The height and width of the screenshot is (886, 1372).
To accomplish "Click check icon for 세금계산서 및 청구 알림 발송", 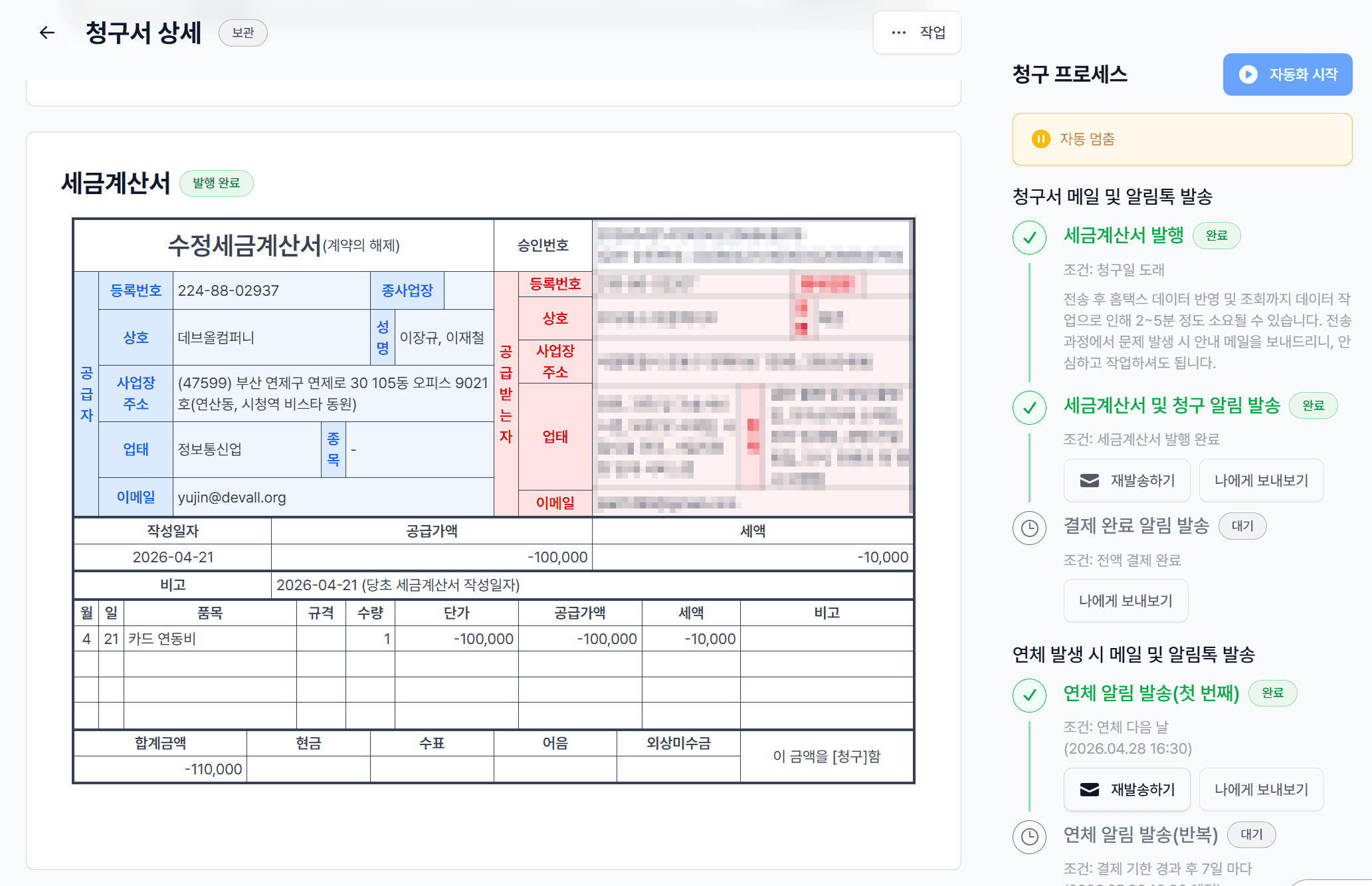I will pyautogui.click(x=1029, y=407).
